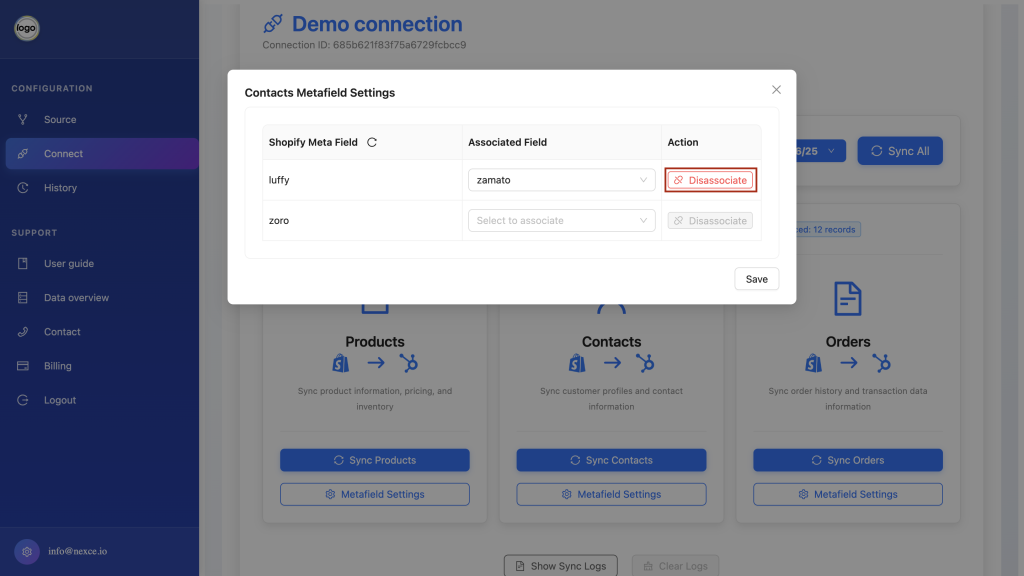Disassociate the luffy metafield

coord(710,180)
